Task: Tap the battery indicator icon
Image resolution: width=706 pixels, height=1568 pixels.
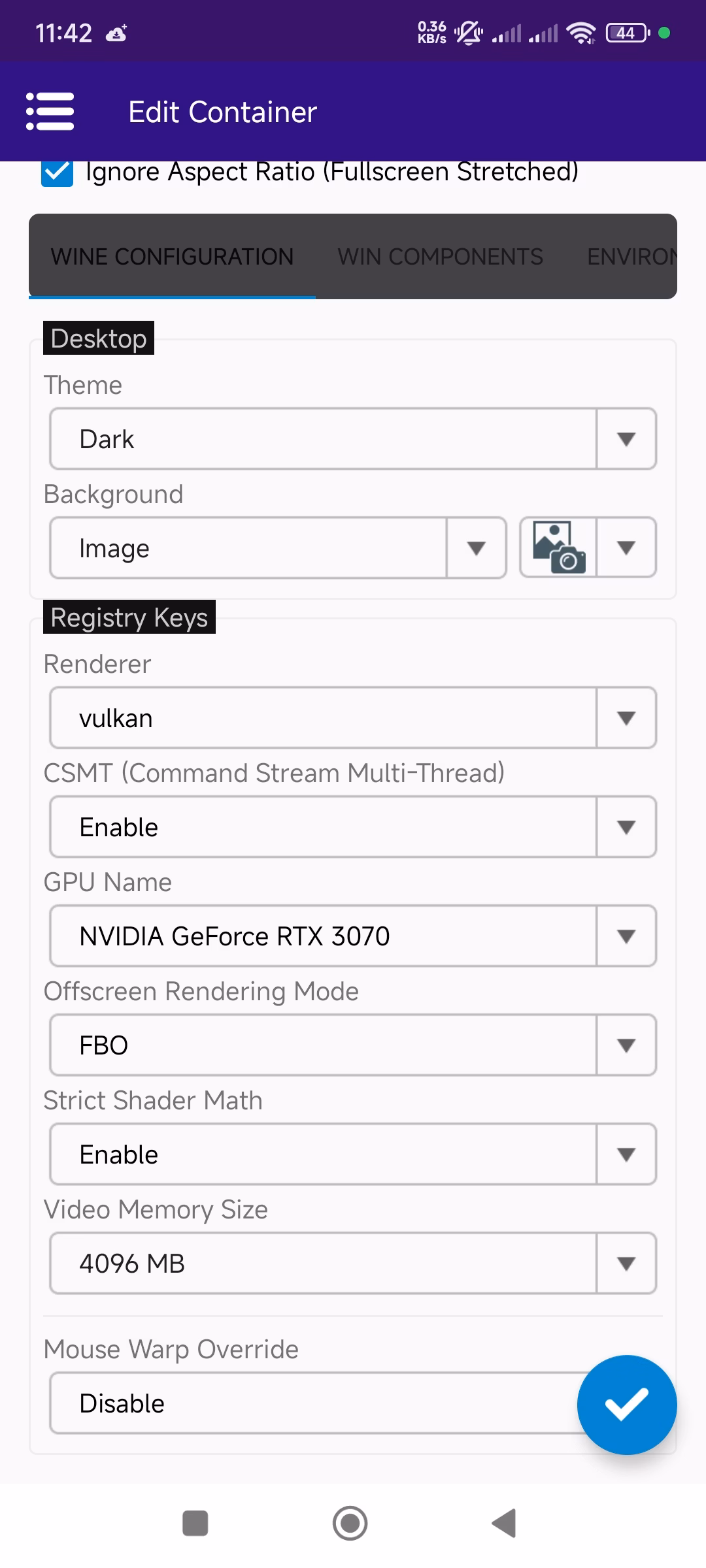Action: 627,33
